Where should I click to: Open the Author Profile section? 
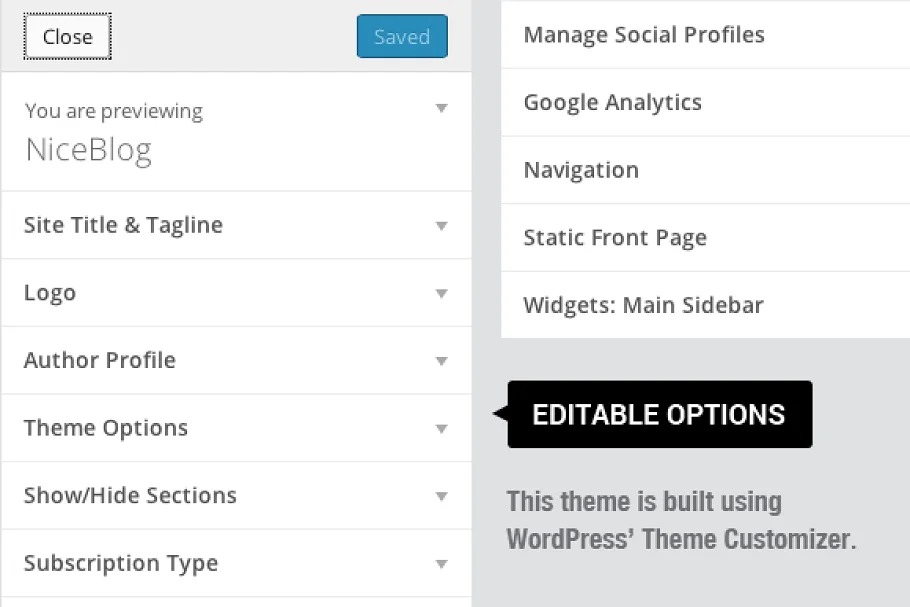pyautogui.click(x=100, y=360)
